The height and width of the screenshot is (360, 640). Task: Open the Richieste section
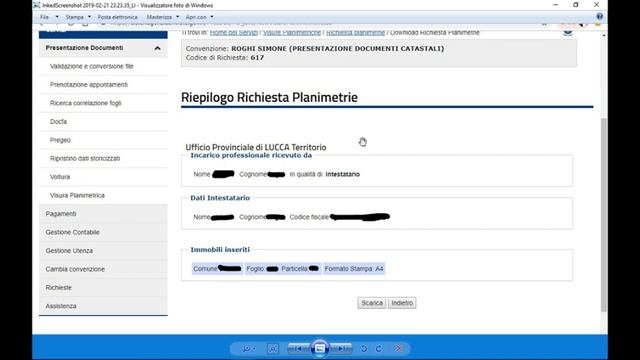(103, 287)
